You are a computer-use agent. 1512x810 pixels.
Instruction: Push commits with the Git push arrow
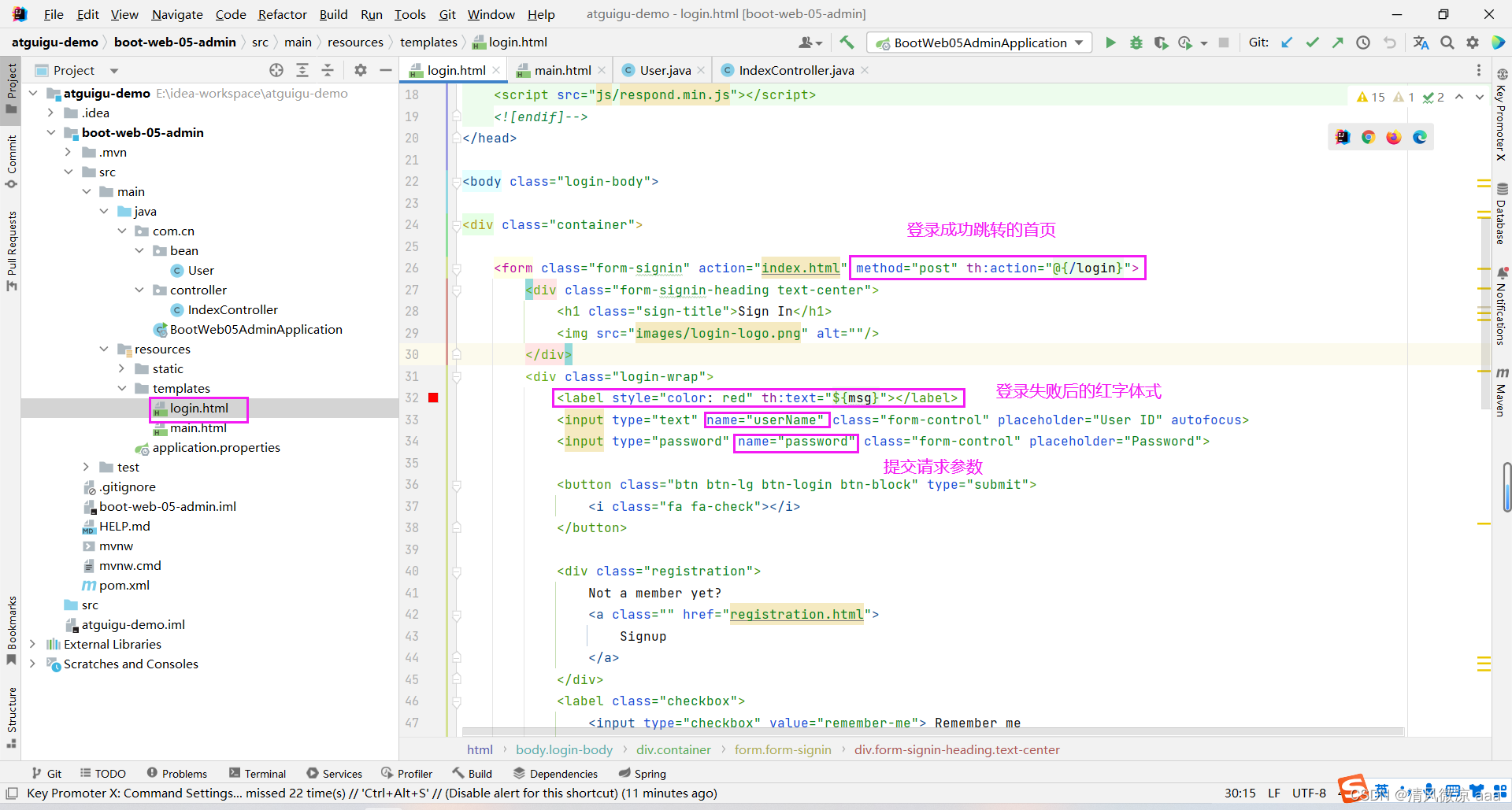(1337, 43)
